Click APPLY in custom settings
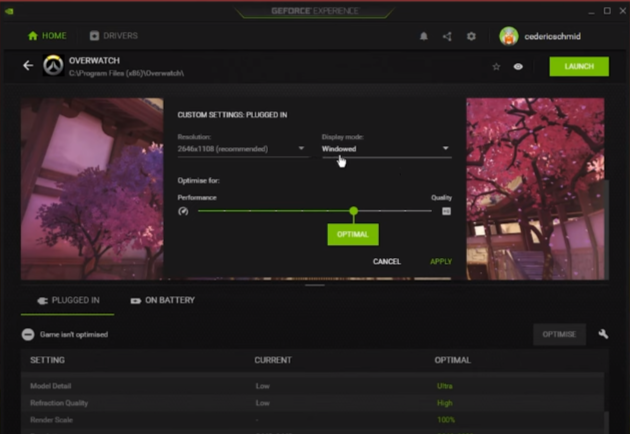 point(441,262)
